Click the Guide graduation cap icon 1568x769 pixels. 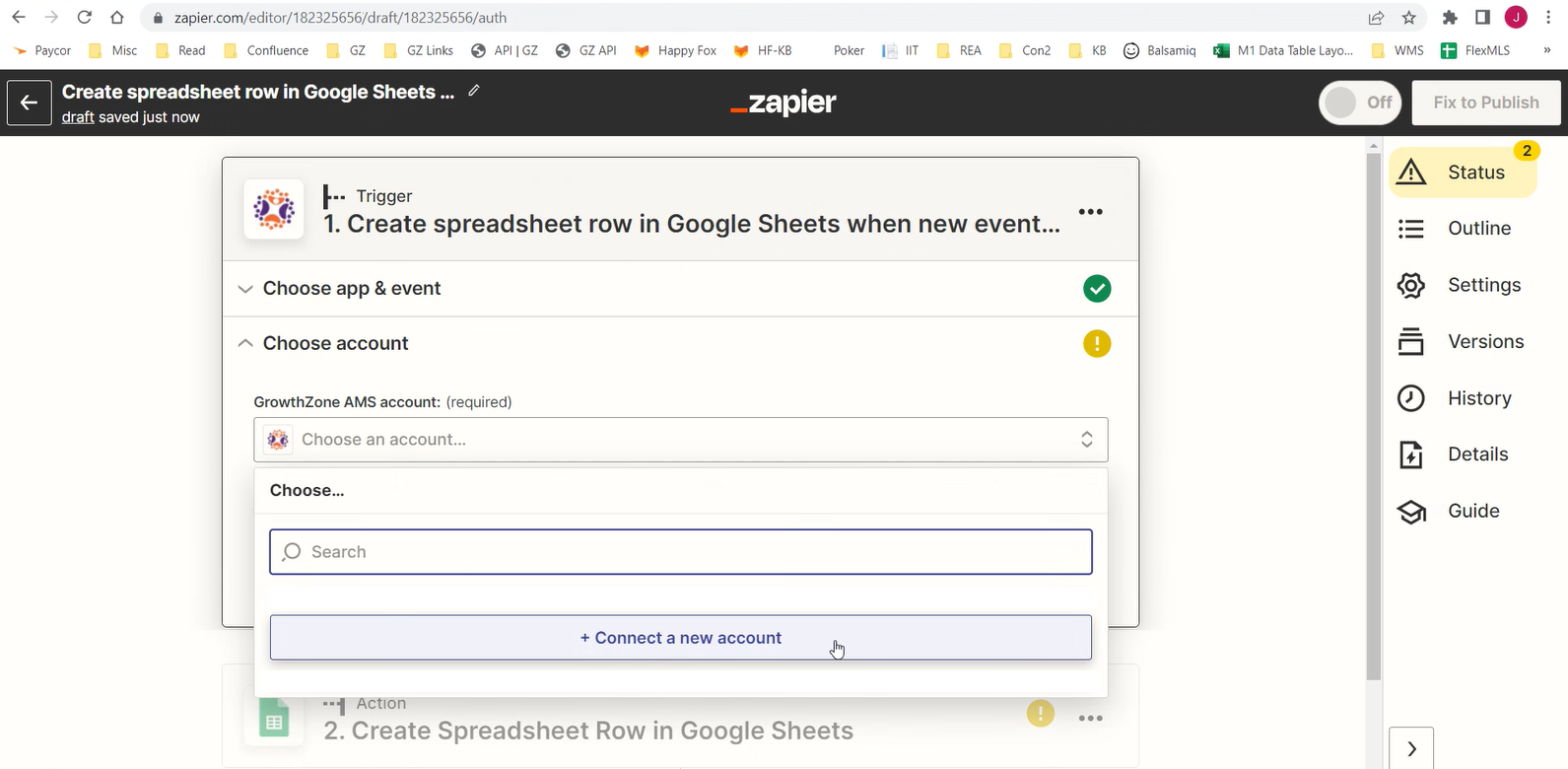(1411, 512)
